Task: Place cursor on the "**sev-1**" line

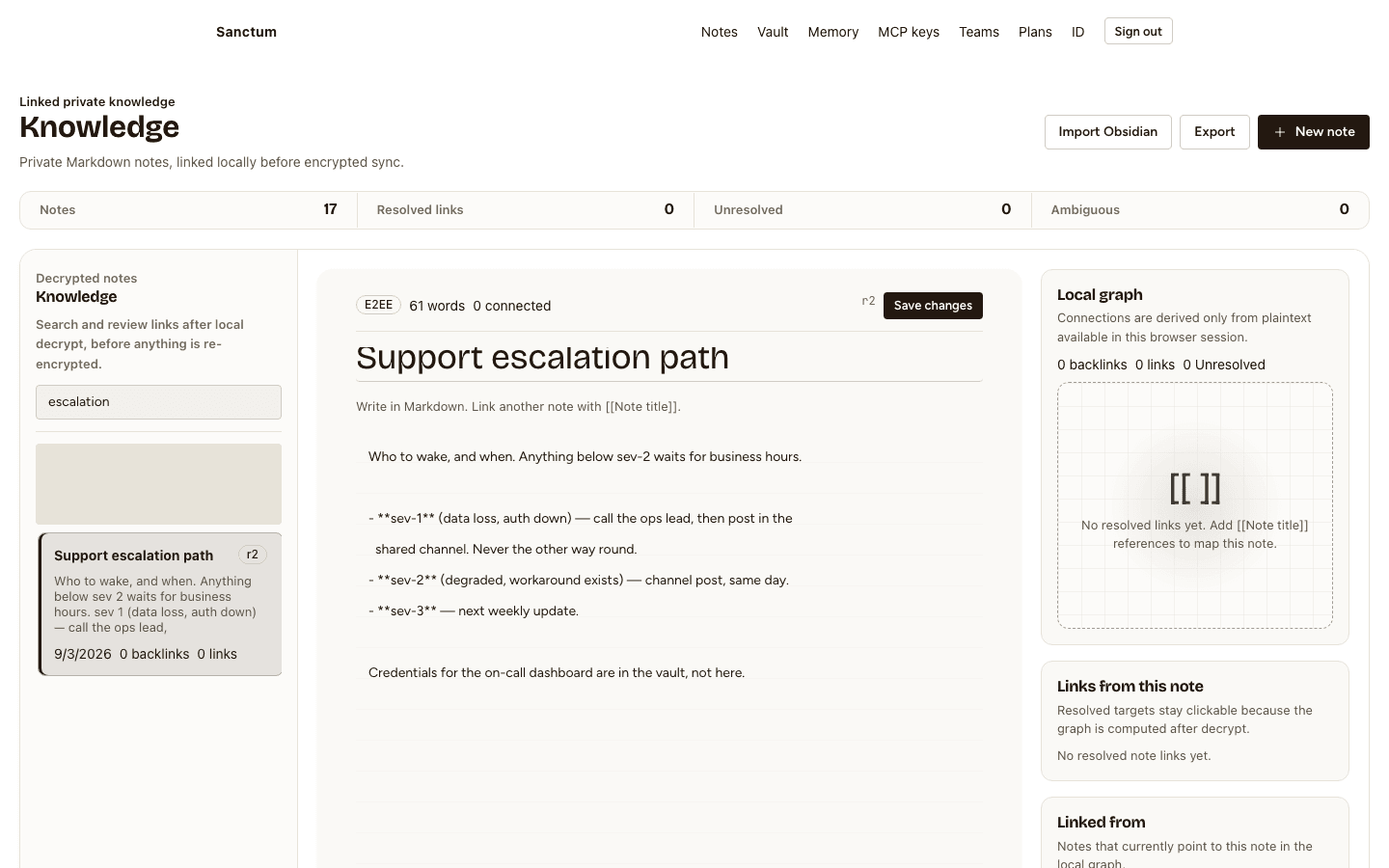Action: (581, 518)
